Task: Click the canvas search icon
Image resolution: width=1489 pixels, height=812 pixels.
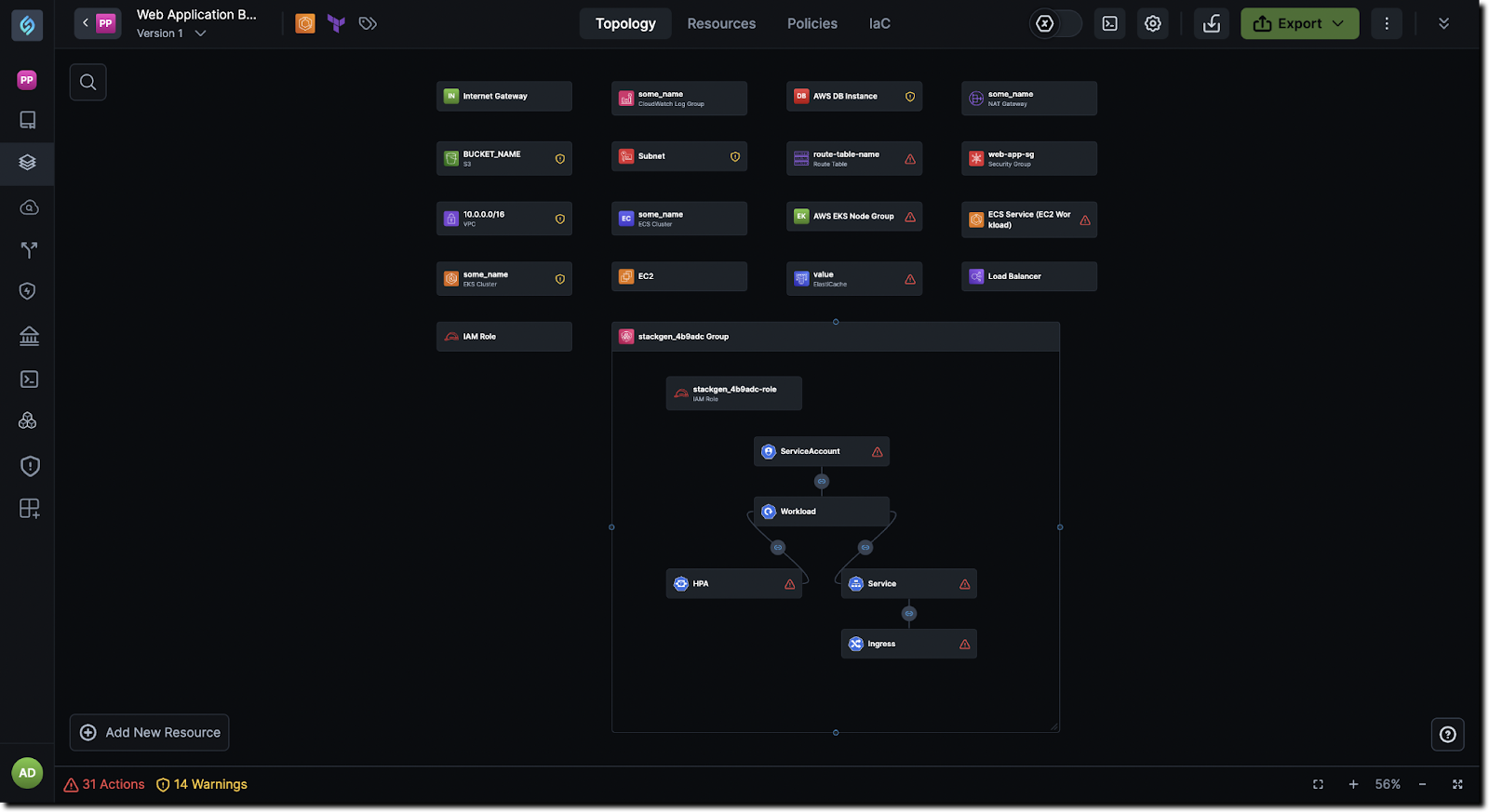Action: [x=87, y=82]
